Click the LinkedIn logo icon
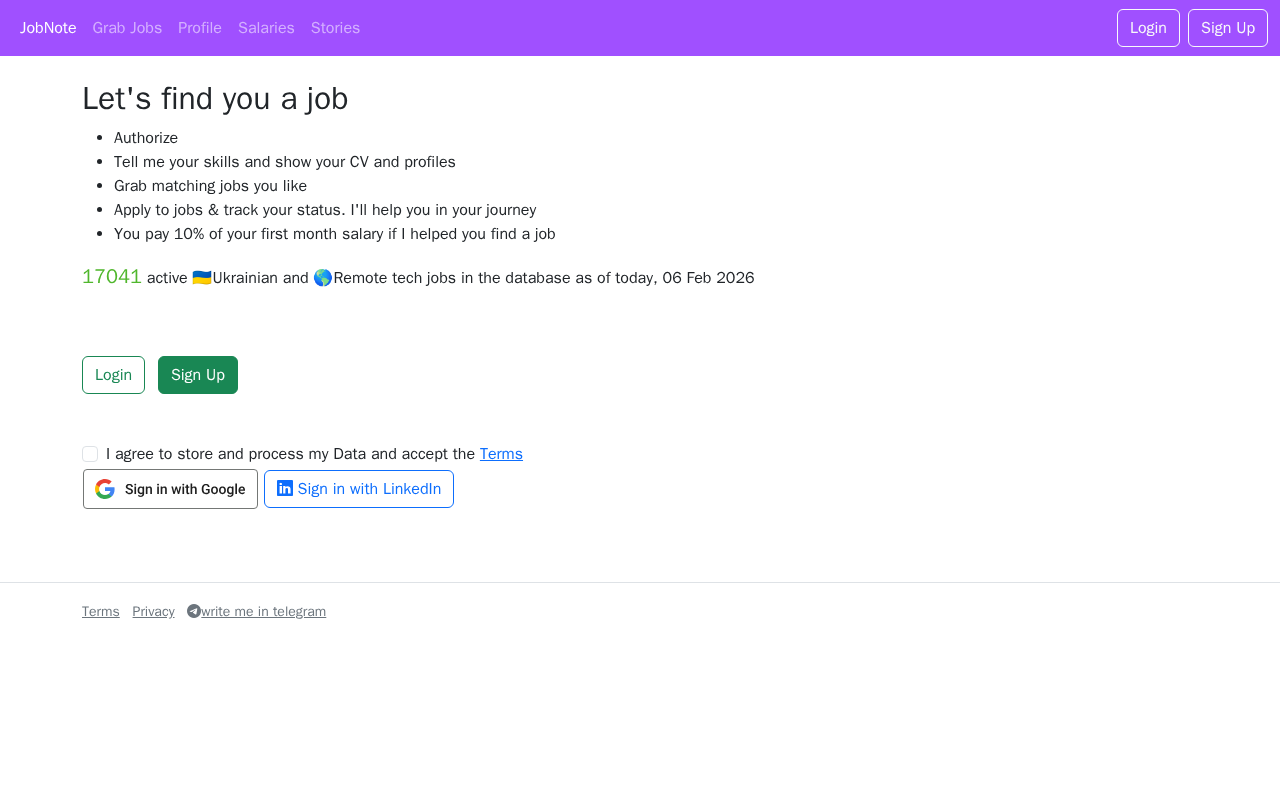 285,488
